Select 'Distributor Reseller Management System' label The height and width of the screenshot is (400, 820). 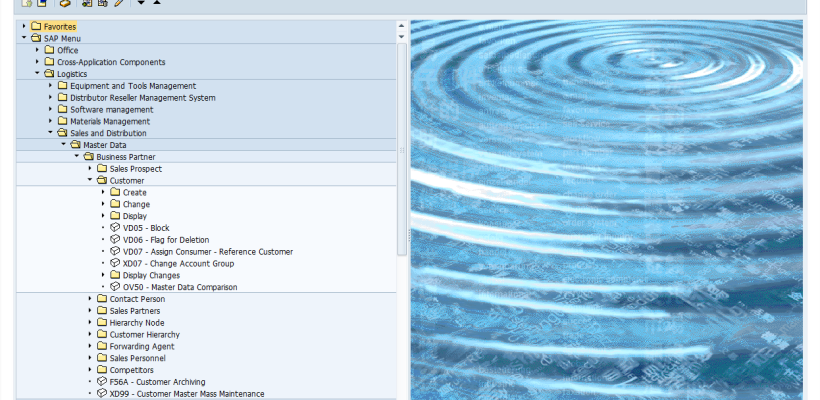(x=143, y=98)
